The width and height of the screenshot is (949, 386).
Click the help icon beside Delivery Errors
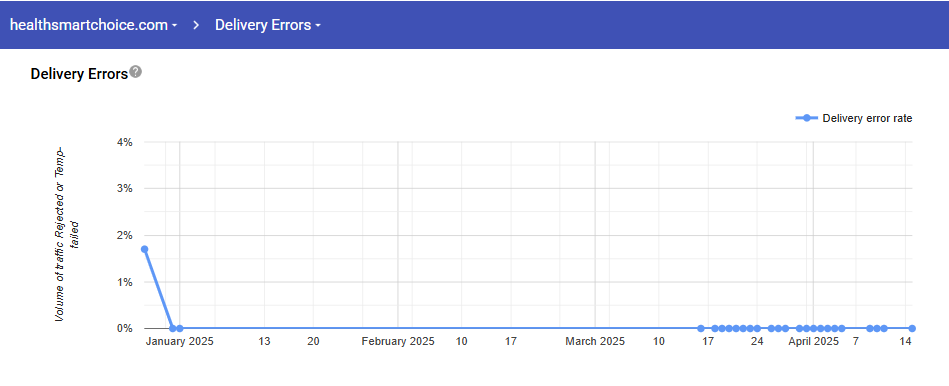pos(136,73)
